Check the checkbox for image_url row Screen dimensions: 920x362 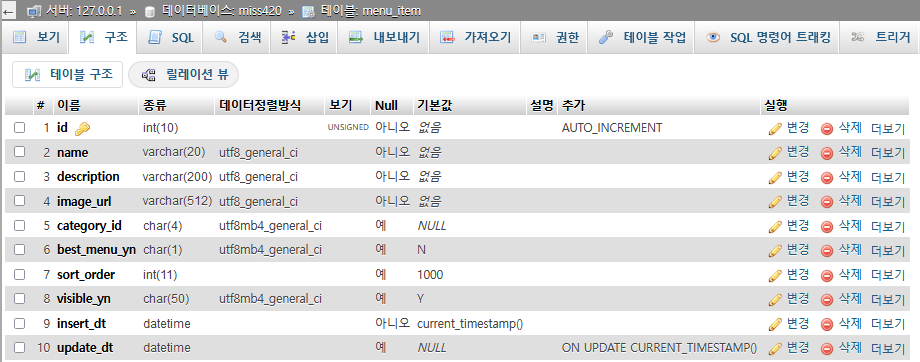point(19,201)
